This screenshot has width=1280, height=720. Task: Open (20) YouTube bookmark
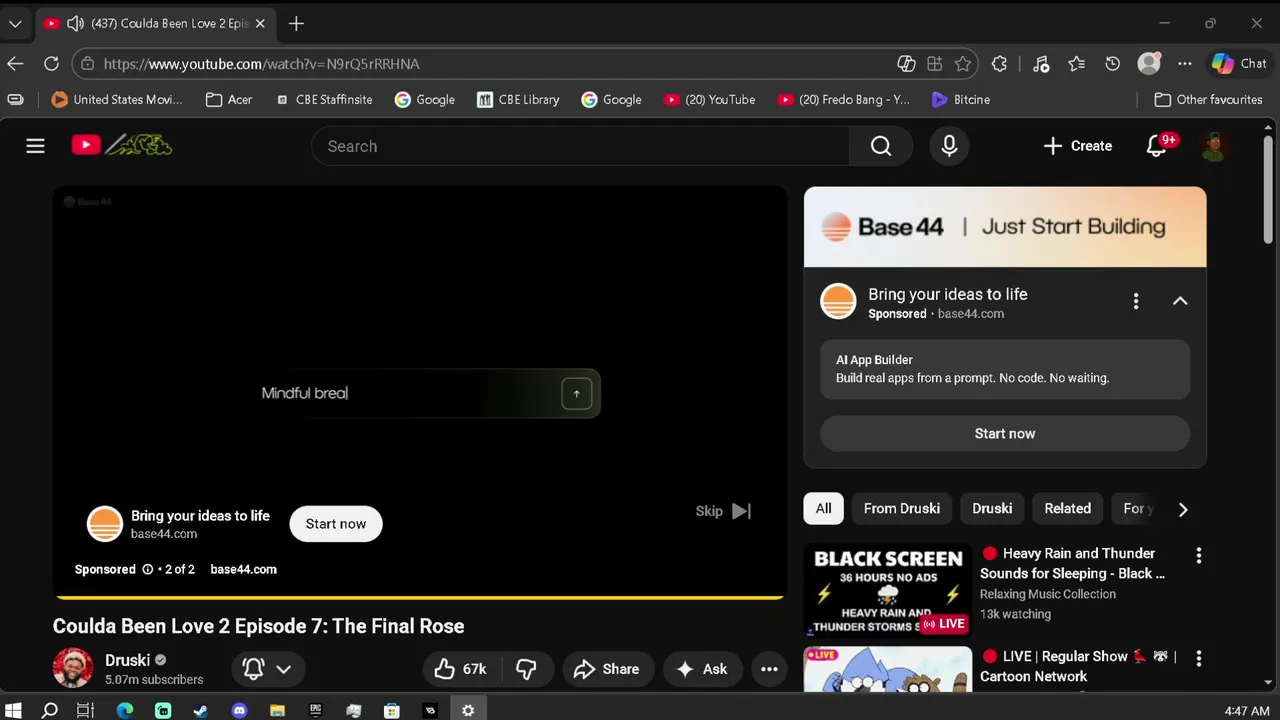point(709,99)
